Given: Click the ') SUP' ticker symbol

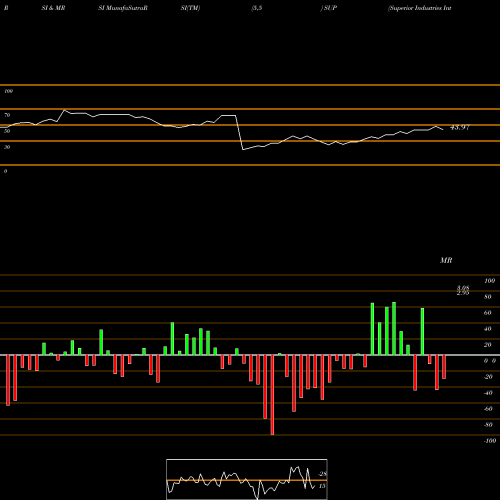Looking at the screenshot, I should pos(329,8).
